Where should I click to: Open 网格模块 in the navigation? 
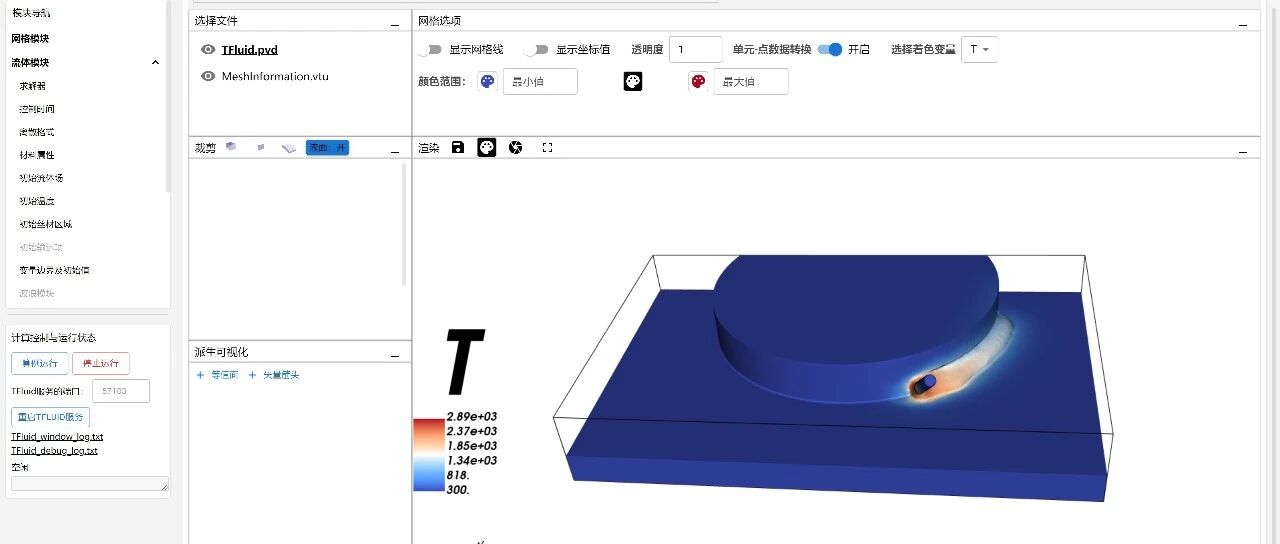[30, 38]
